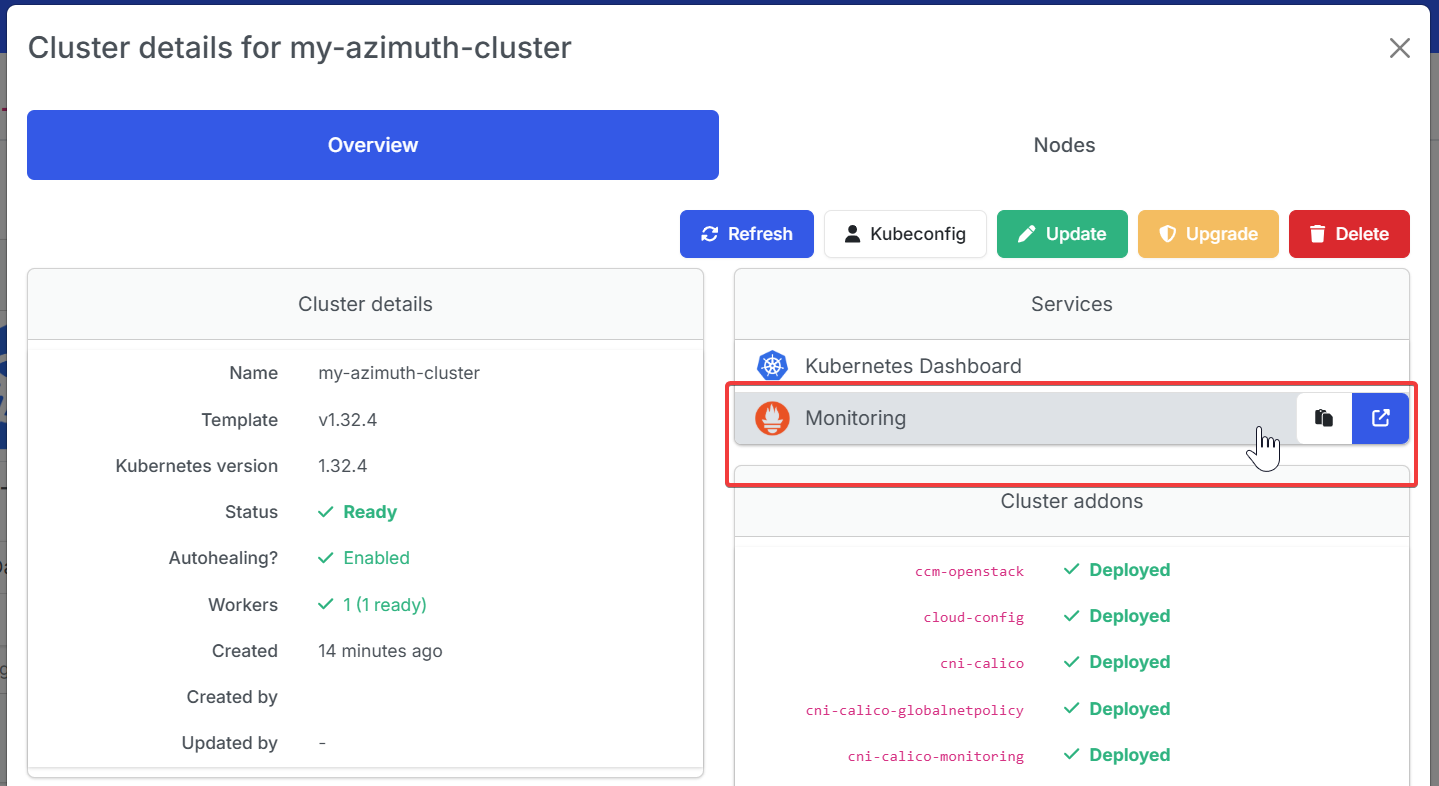
Task: Click the Kubeconfig button
Action: coord(905,234)
